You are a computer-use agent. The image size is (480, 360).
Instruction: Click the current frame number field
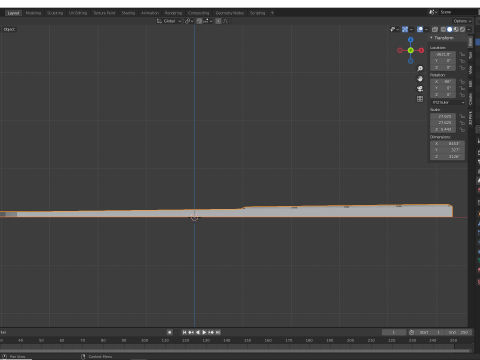394,332
